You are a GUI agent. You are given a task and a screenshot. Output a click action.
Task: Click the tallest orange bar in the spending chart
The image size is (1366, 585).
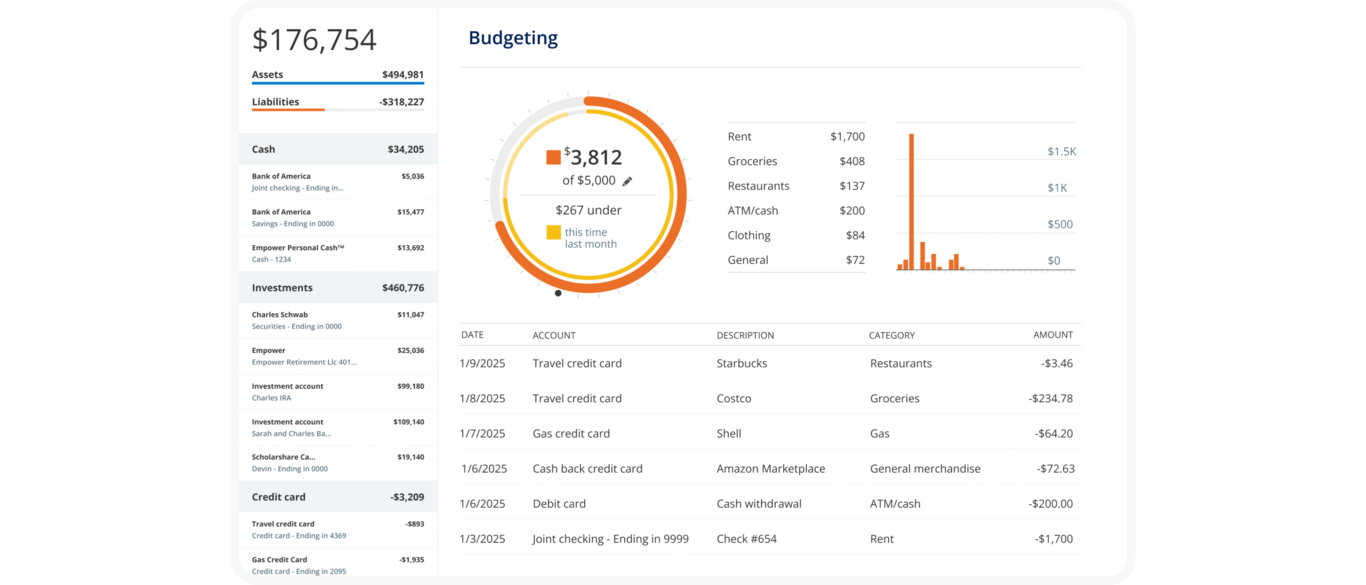(911, 200)
